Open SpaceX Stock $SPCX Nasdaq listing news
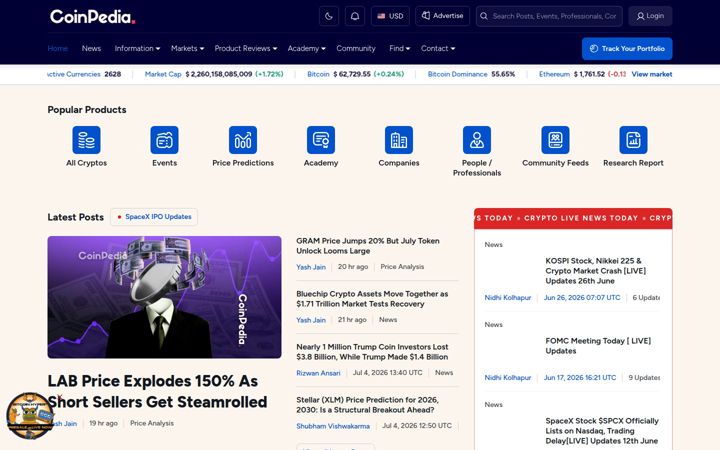The height and width of the screenshot is (450, 720). point(602,431)
